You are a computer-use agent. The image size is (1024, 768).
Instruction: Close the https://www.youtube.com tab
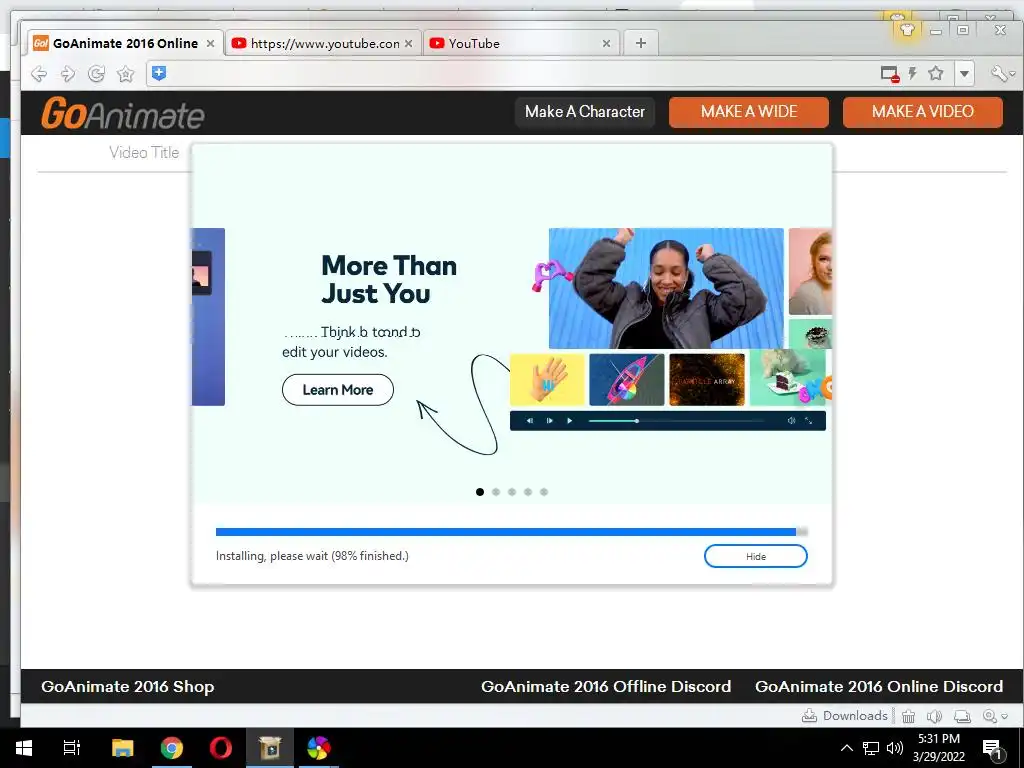tap(409, 44)
